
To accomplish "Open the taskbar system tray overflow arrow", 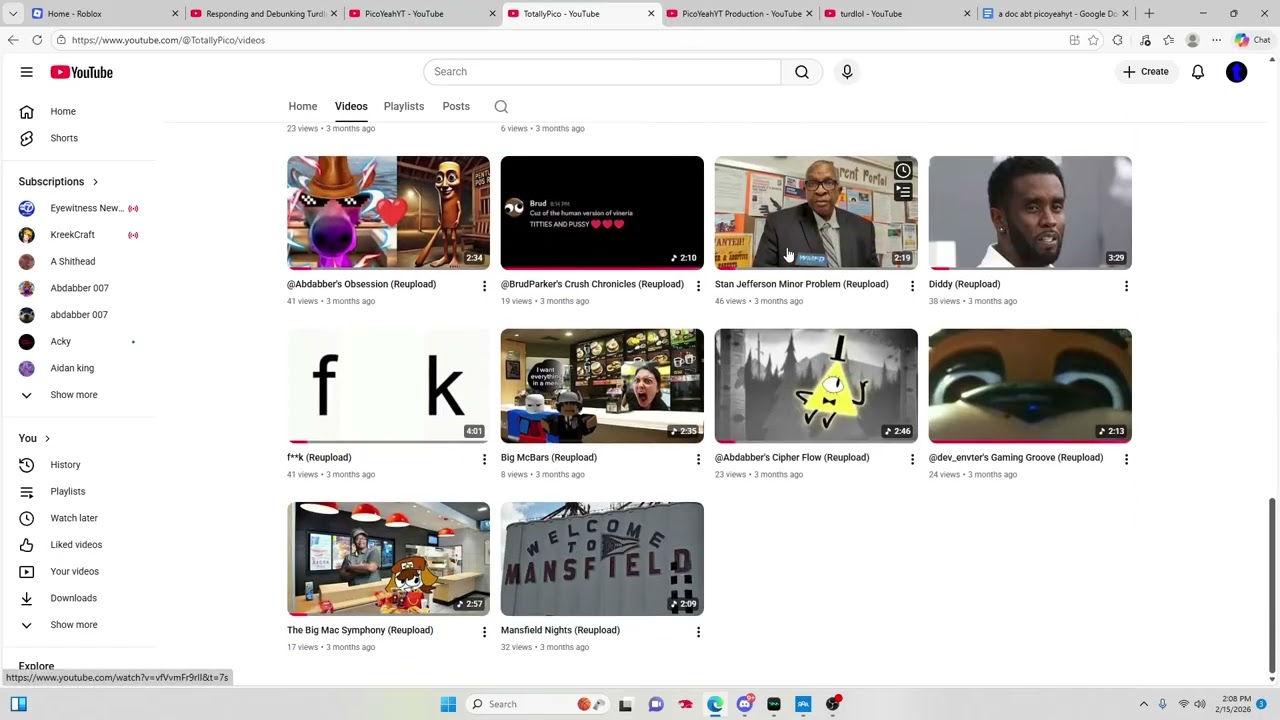I will point(1143,704).
